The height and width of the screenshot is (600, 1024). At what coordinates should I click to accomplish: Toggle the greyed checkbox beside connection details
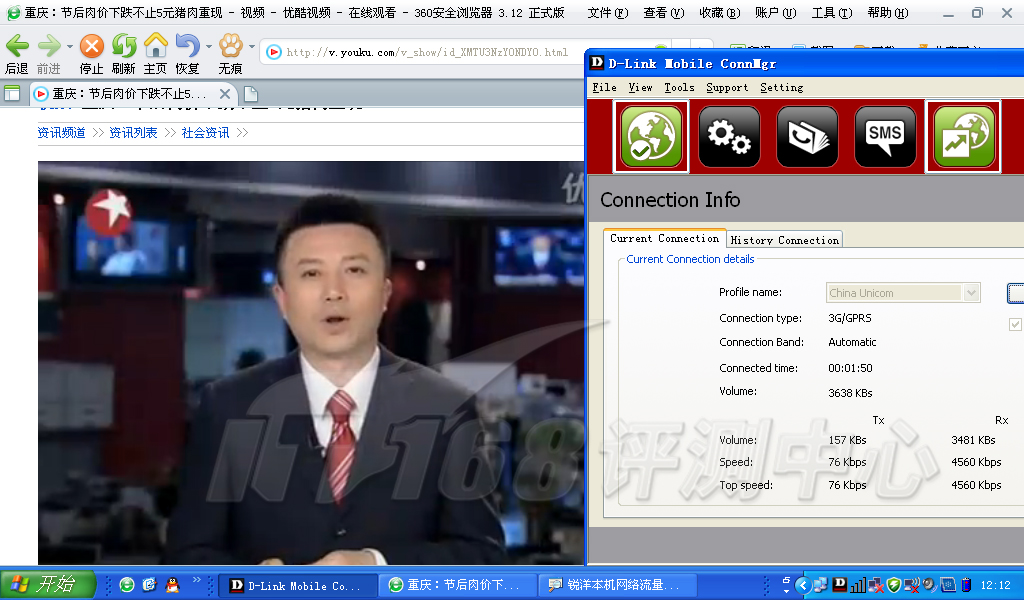click(x=1016, y=324)
